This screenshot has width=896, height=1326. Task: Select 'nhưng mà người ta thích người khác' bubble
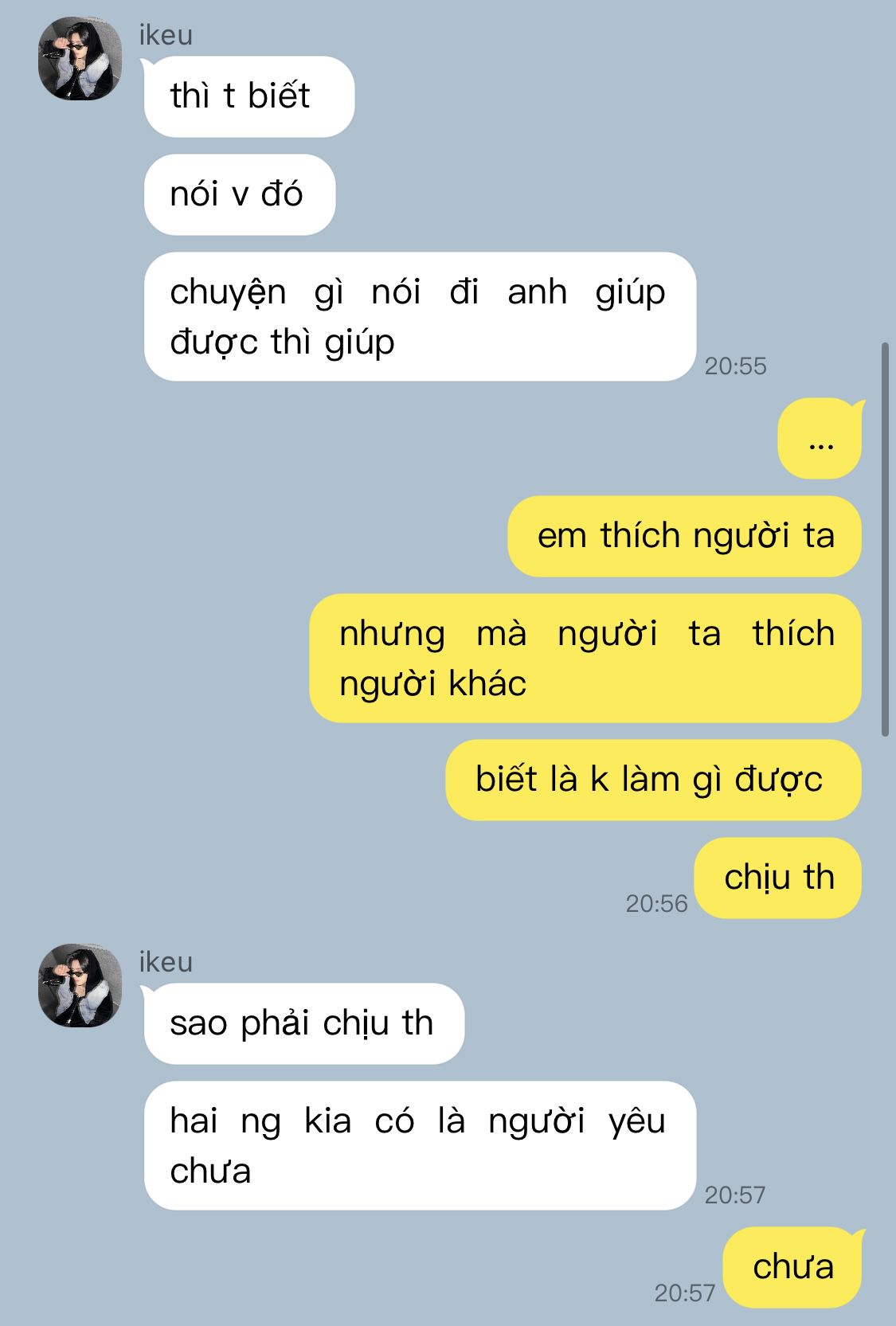click(585, 658)
